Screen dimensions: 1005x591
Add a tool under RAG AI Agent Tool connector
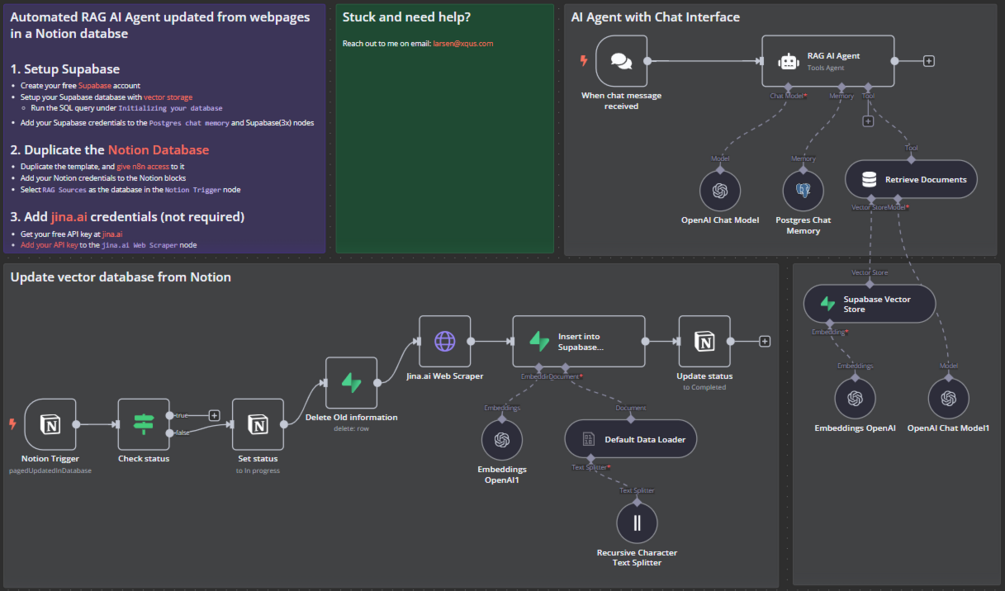[x=868, y=121]
